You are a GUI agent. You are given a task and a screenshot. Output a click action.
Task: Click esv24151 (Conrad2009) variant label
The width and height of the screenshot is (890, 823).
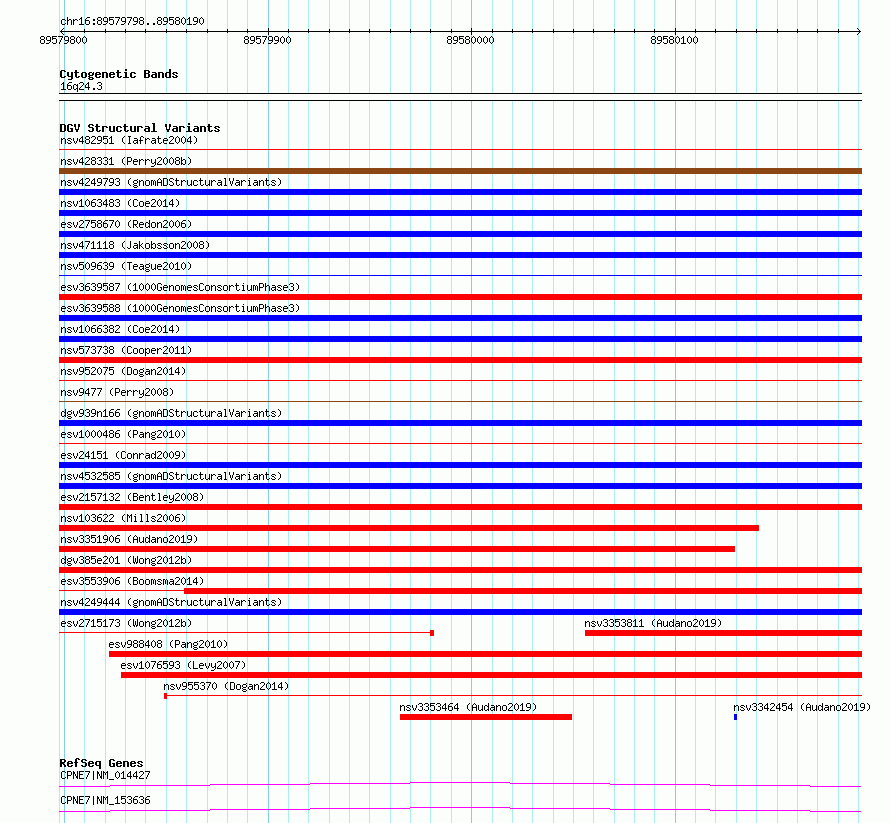pyautogui.click(x=123, y=455)
